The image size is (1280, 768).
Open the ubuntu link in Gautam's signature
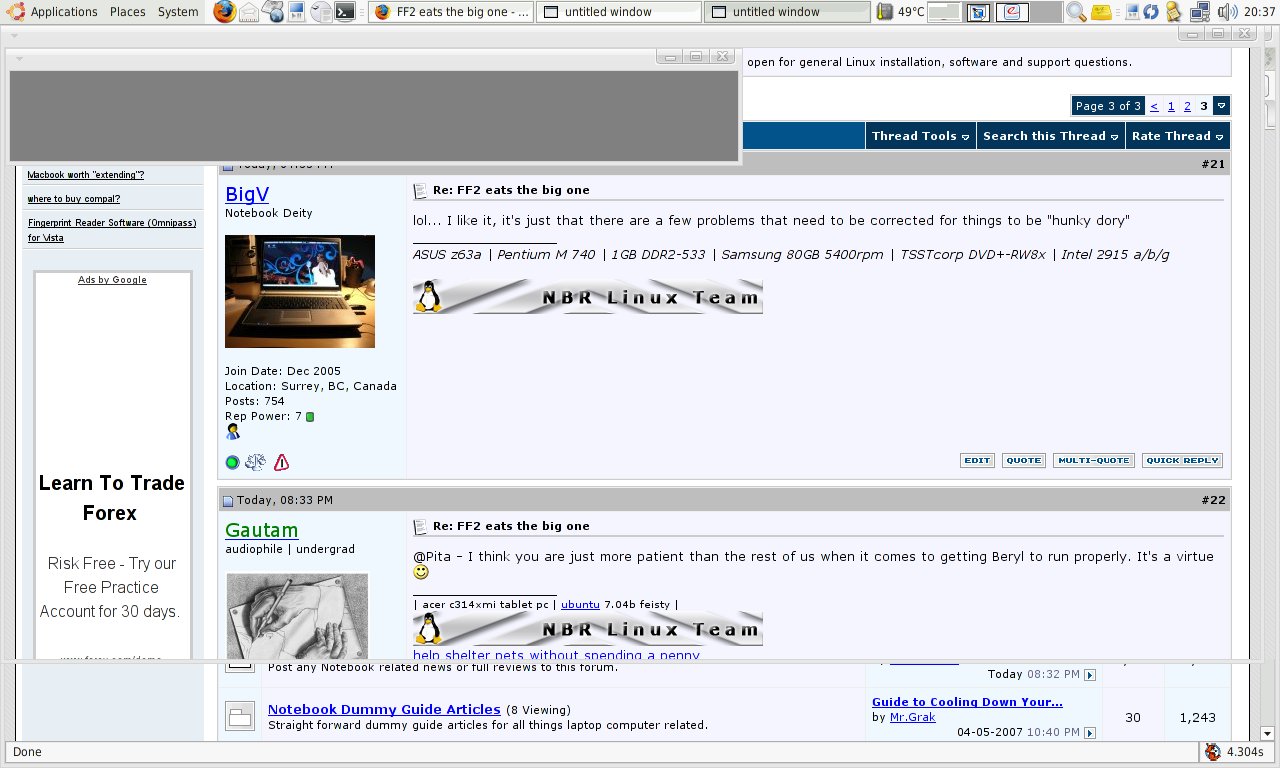[580, 604]
